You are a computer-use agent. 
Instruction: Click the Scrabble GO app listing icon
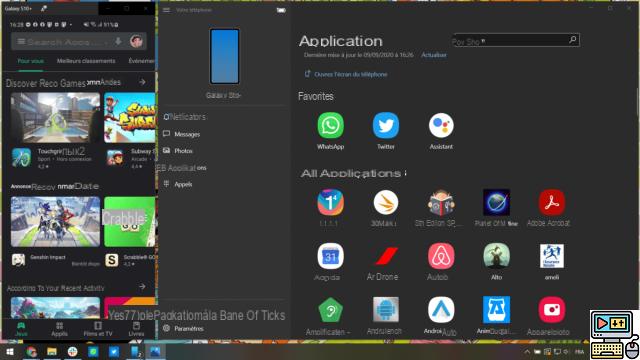coord(112,260)
